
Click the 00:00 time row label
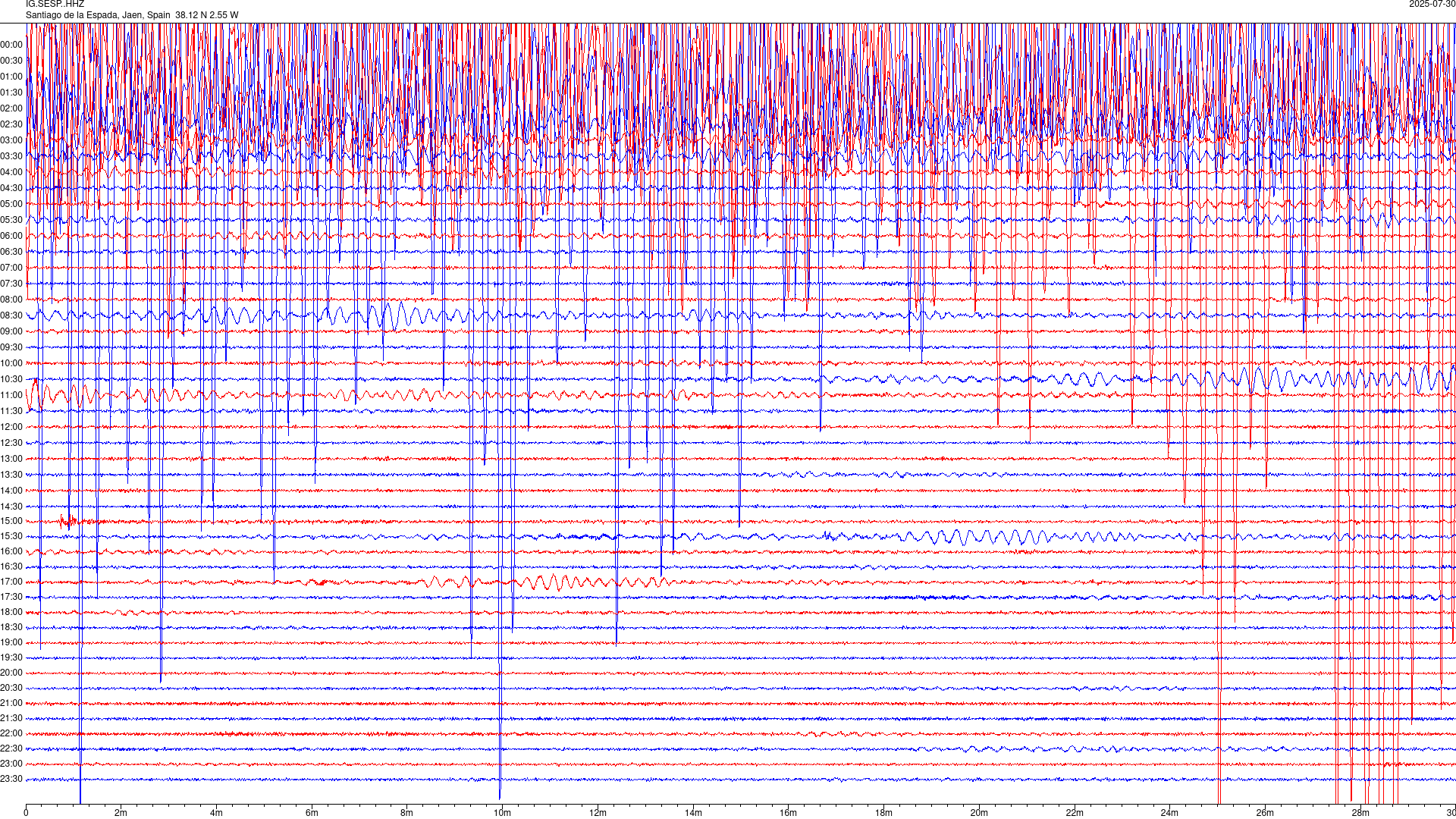coord(11,45)
